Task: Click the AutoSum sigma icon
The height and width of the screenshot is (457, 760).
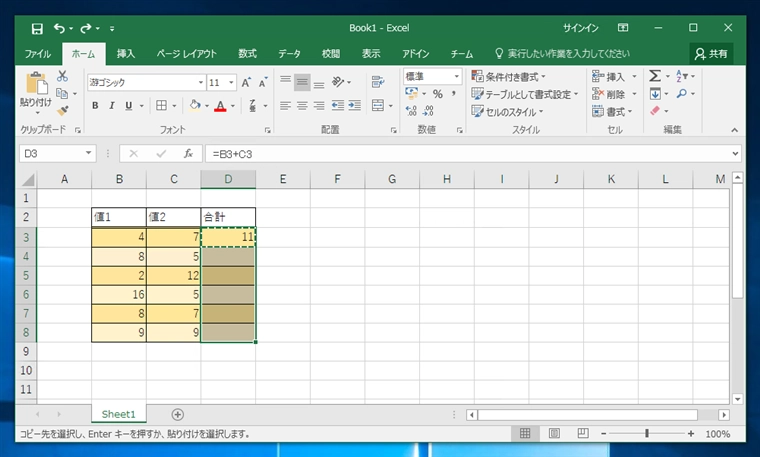Action: point(655,76)
